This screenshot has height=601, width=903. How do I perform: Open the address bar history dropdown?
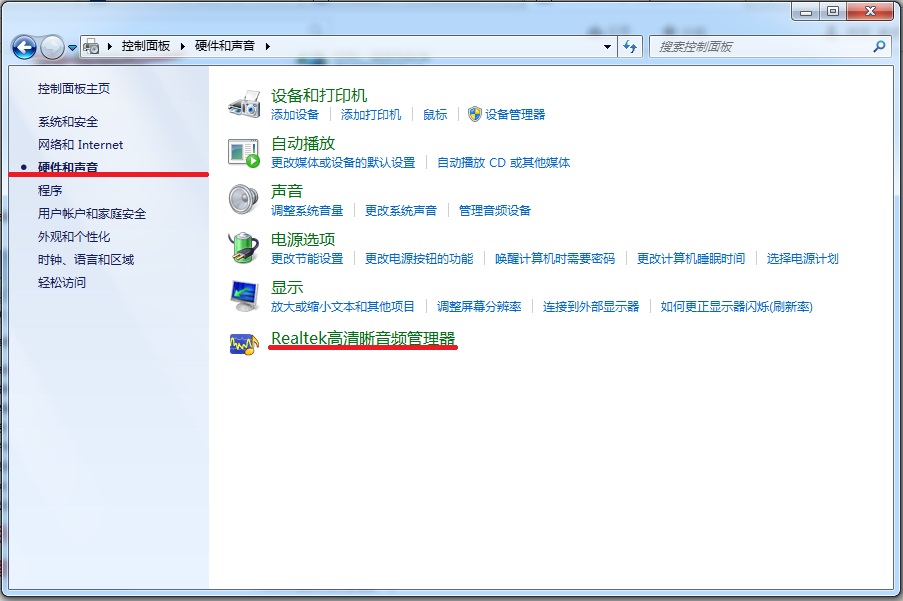607,46
